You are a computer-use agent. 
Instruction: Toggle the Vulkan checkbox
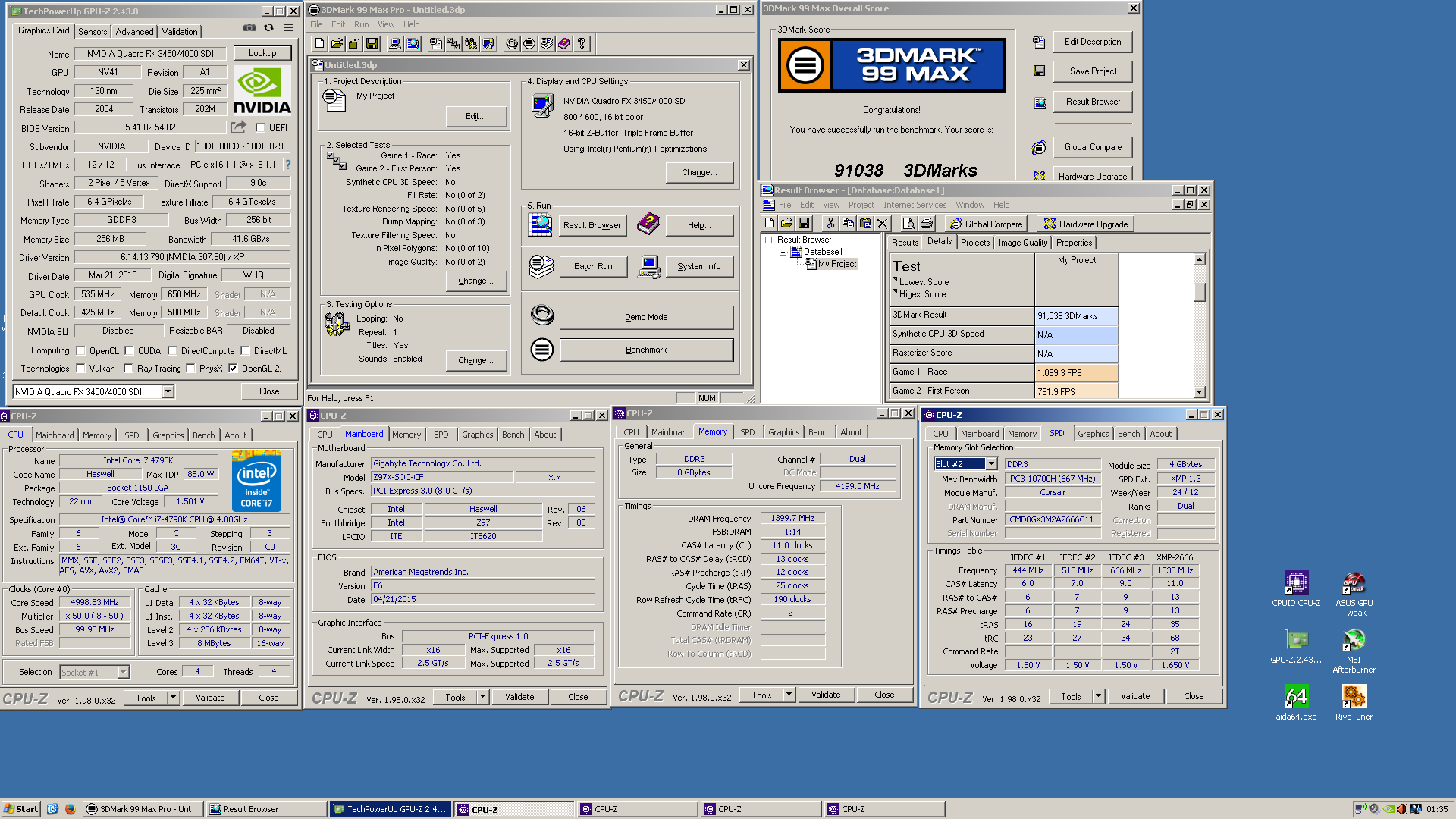click(80, 369)
